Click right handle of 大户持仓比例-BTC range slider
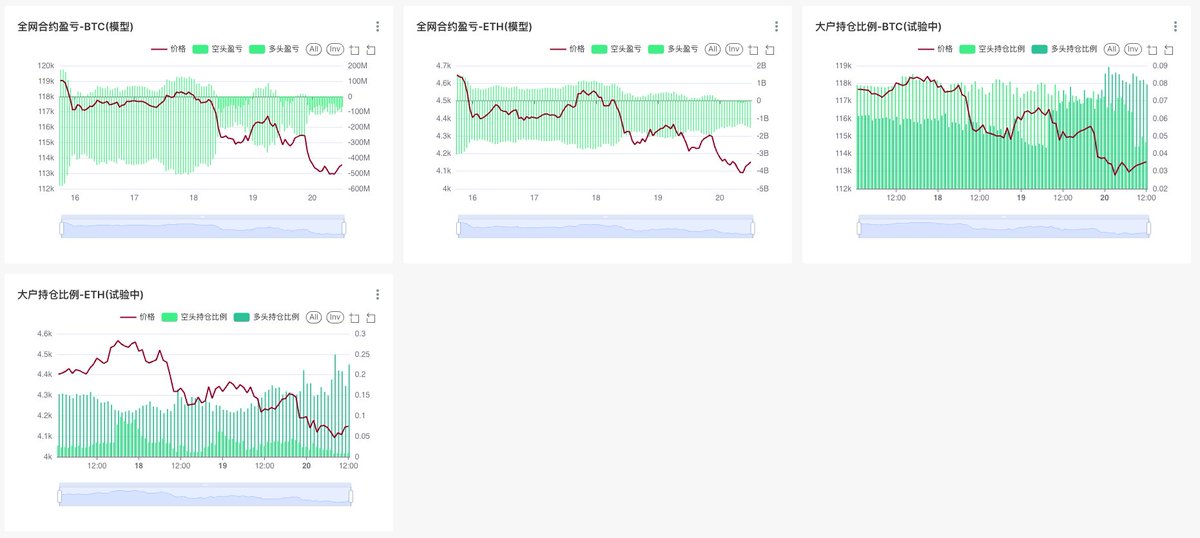Screen dimensions: 1200x538 (x=1148, y=229)
